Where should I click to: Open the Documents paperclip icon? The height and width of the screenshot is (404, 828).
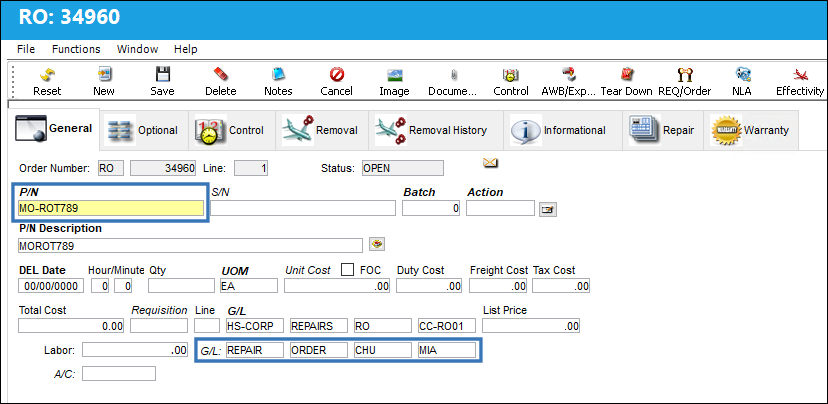point(453,75)
